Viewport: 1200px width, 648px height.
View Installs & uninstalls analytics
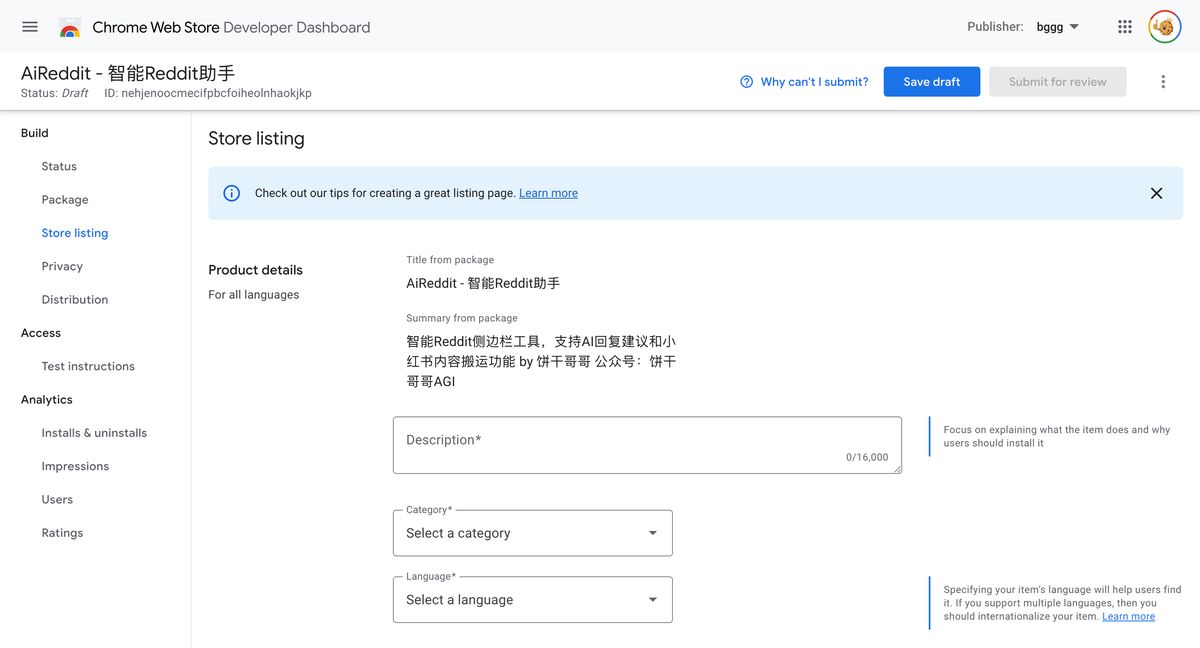(94, 433)
